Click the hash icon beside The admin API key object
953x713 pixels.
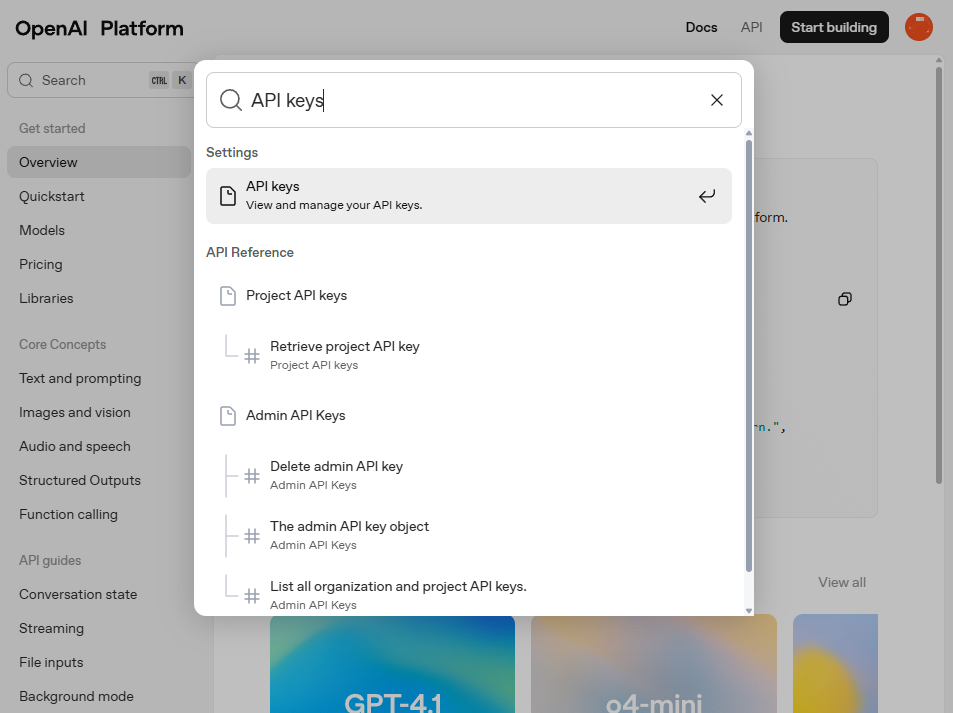[x=252, y=536]
